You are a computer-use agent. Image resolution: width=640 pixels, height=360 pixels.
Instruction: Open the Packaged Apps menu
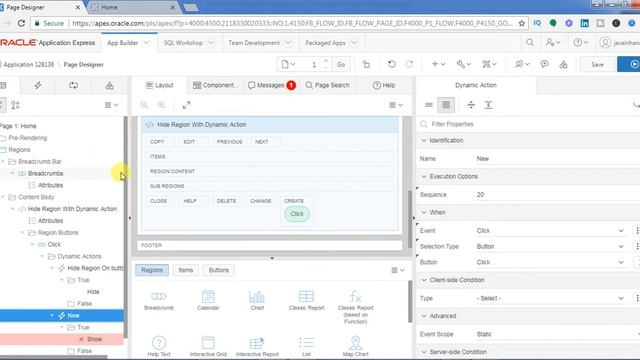coord(331,42)
